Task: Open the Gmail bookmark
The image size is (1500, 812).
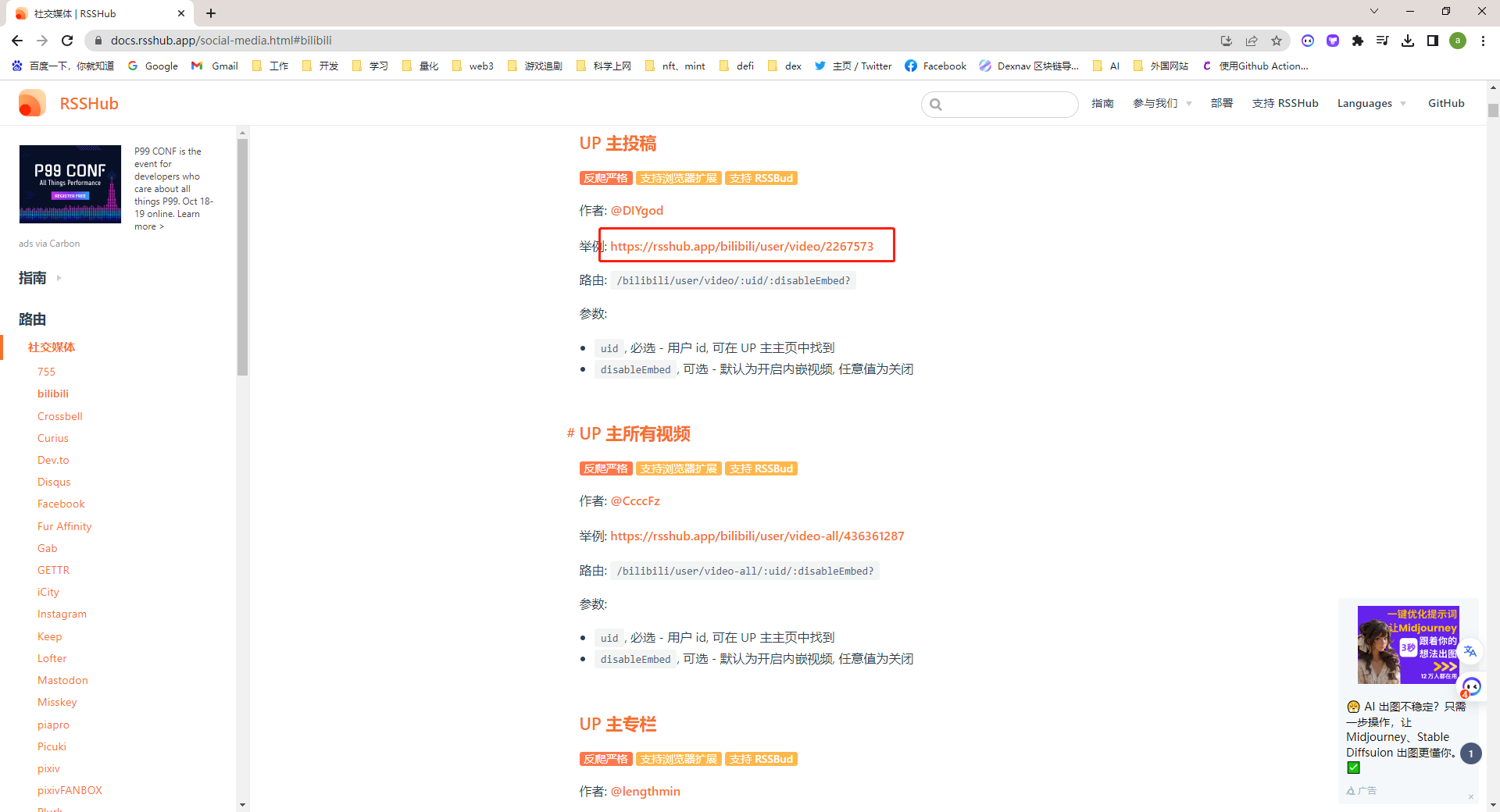Action: (215, 66)
